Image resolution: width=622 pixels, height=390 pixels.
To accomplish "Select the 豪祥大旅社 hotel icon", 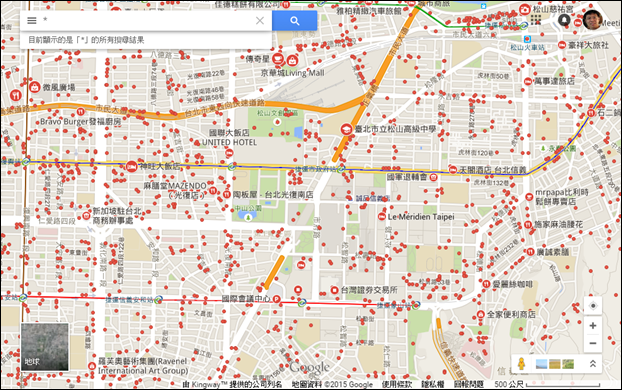I will (562, 45).
